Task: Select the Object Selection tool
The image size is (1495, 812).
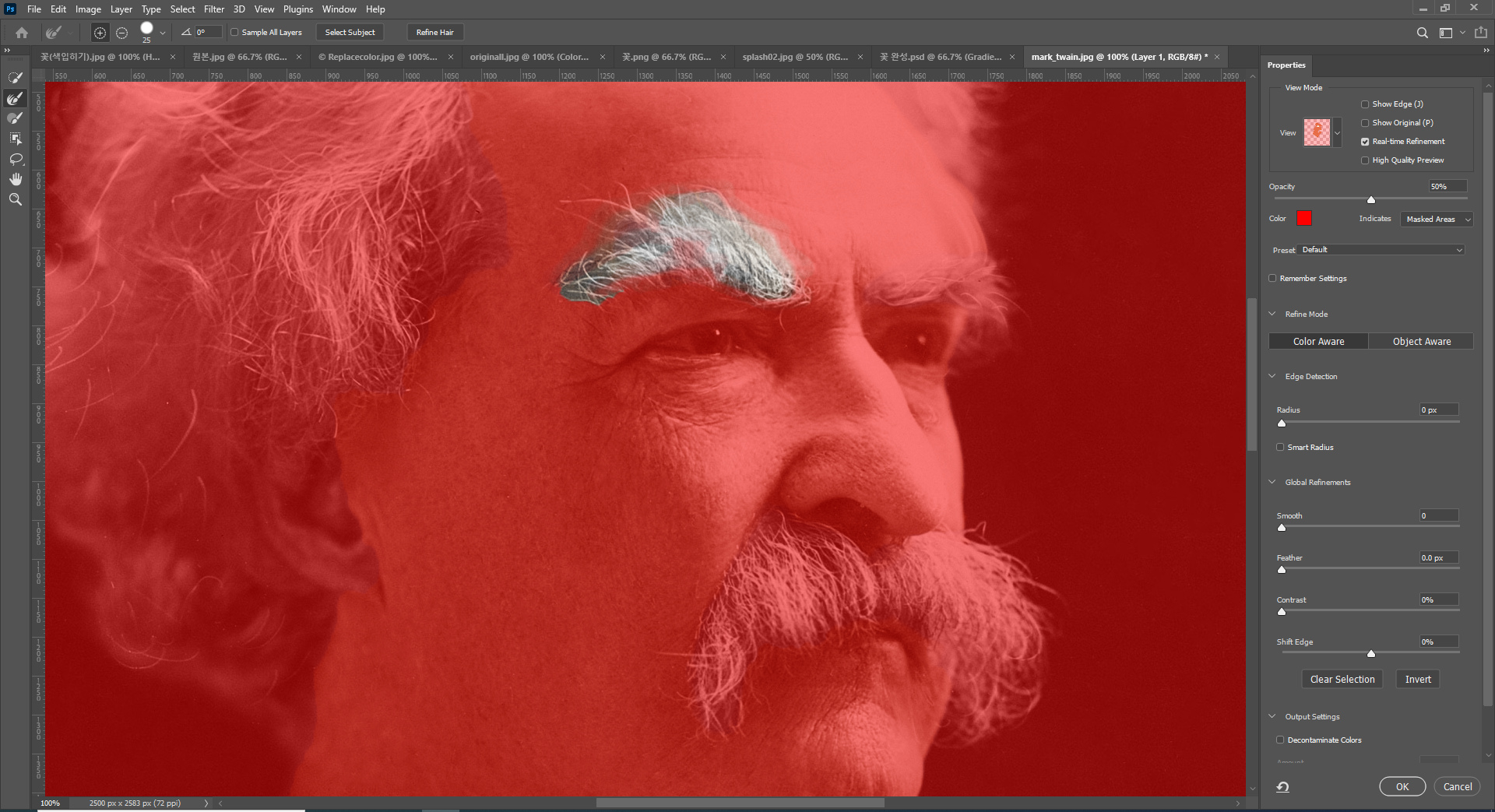Action: pos(15,139)
